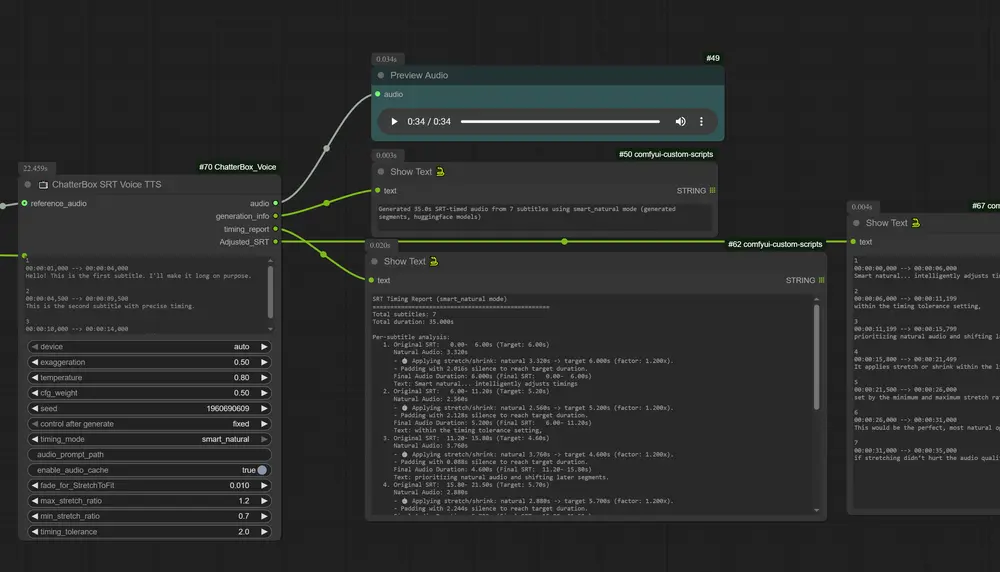
Task: Decrease the temperature value
Action: point(34,378)
